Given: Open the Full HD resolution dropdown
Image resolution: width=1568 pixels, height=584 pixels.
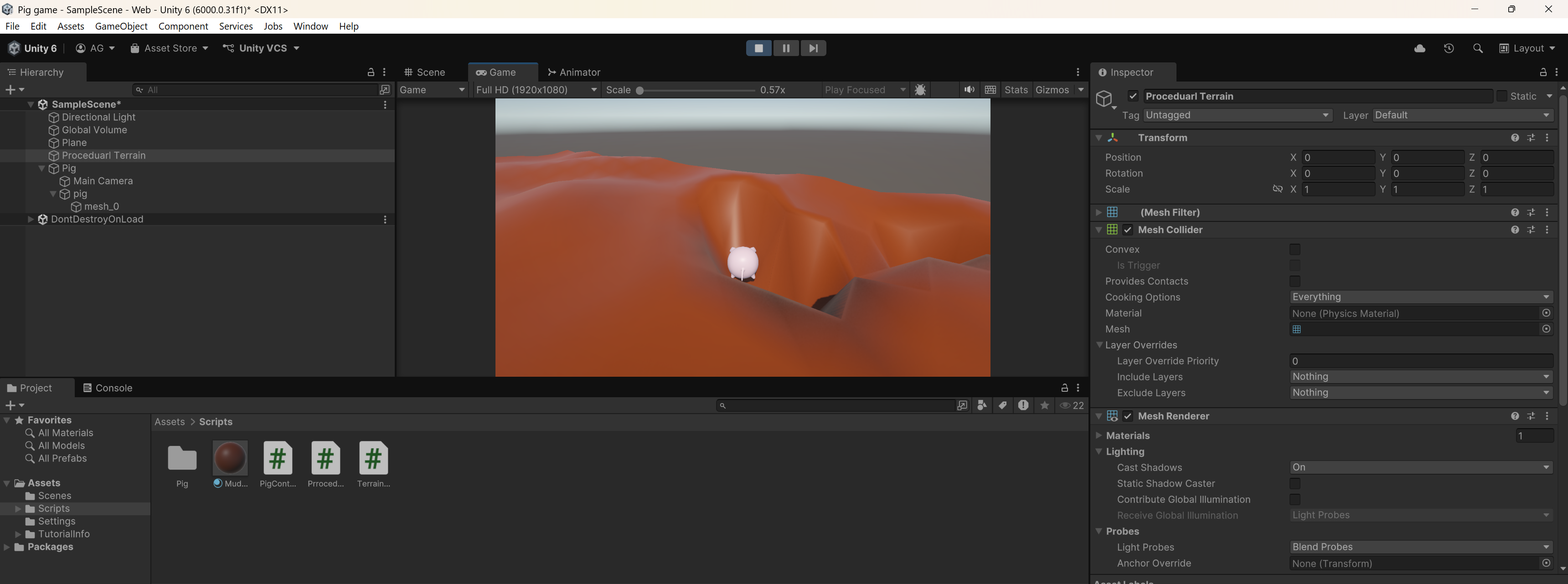Looking at the screenshot, I should tap(536, 89).
